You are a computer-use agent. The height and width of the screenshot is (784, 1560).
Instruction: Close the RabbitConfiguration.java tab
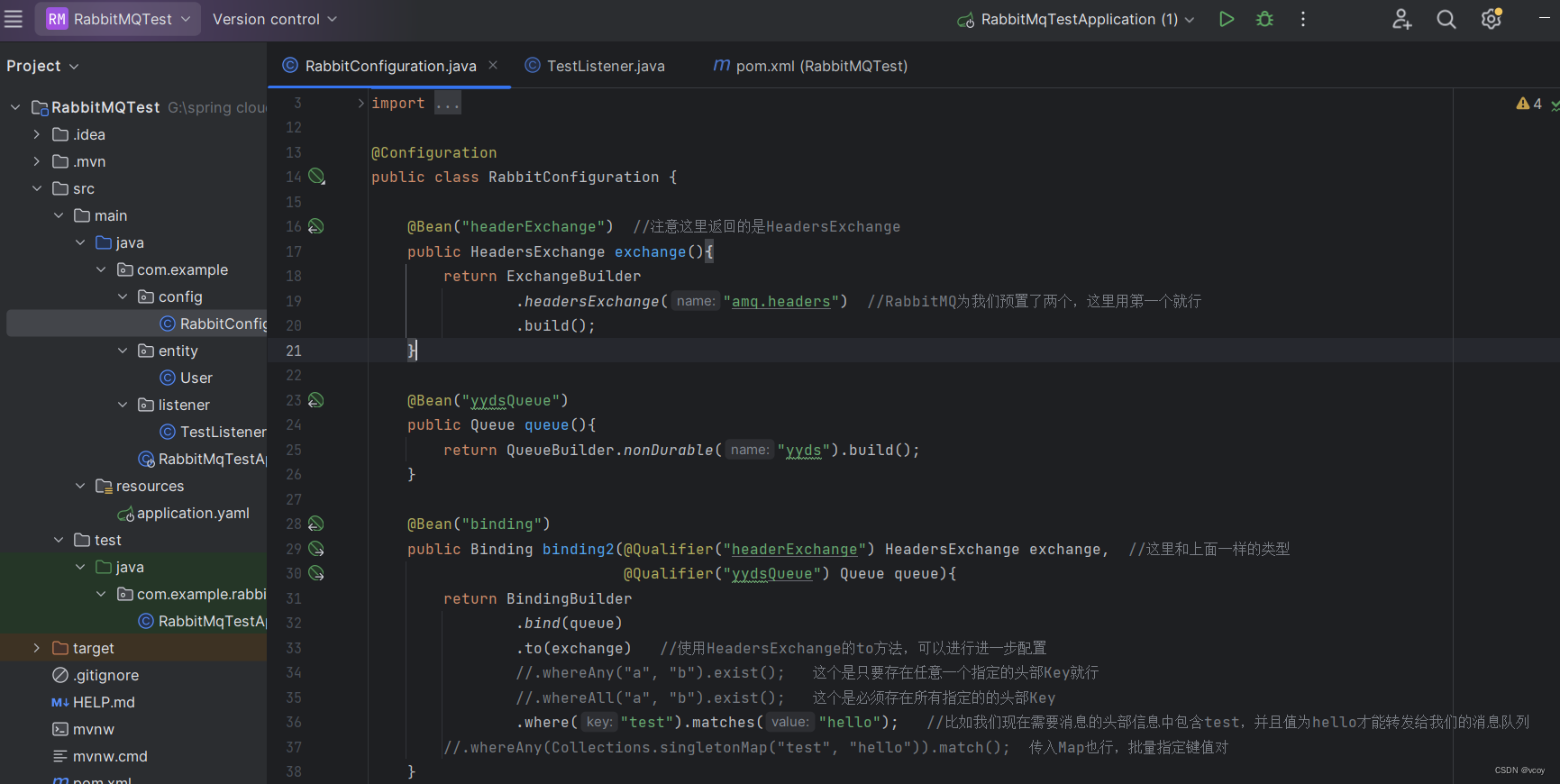click(493, 65)
